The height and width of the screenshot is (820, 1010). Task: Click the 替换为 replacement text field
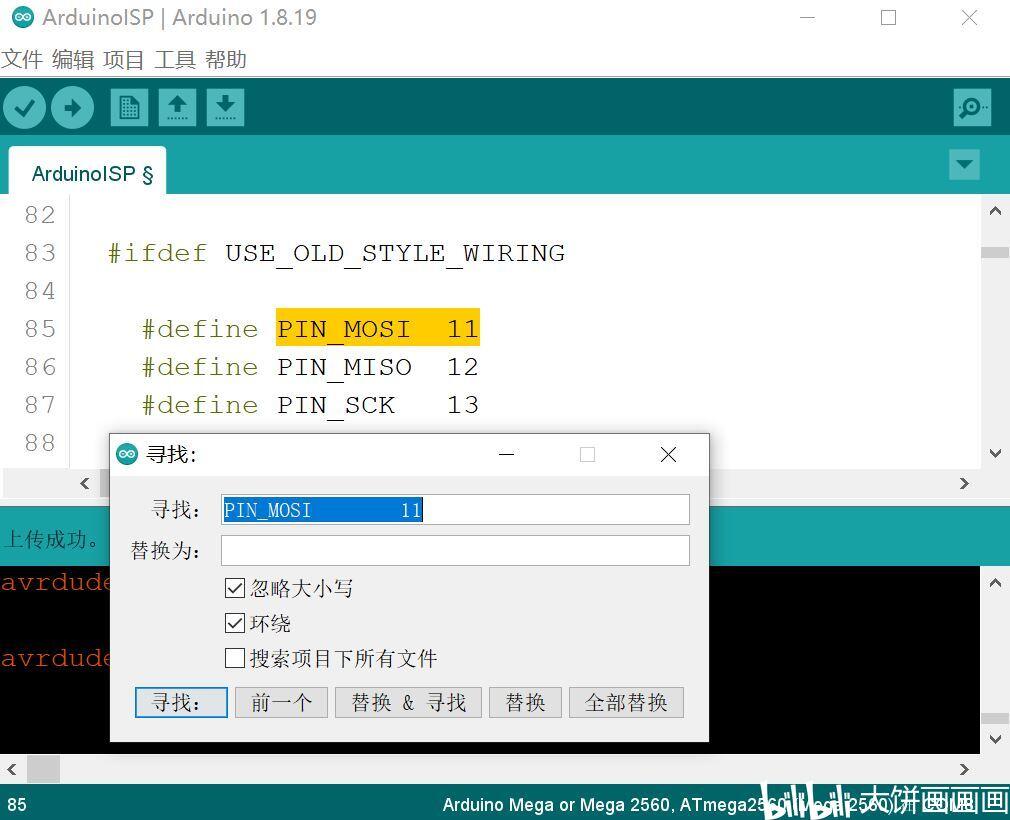point(455,551)
